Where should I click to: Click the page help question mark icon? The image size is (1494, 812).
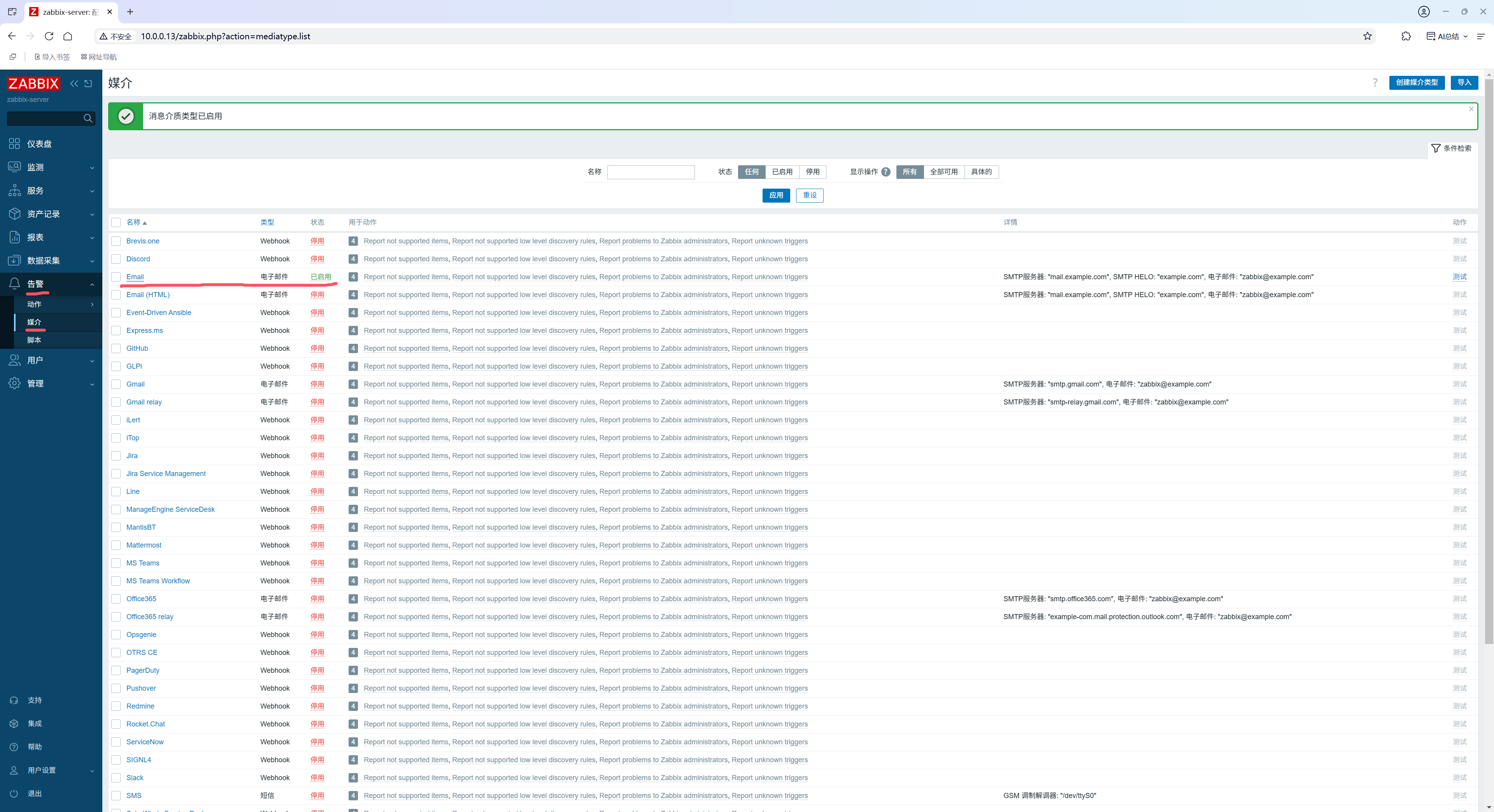tap(1375, 83)
